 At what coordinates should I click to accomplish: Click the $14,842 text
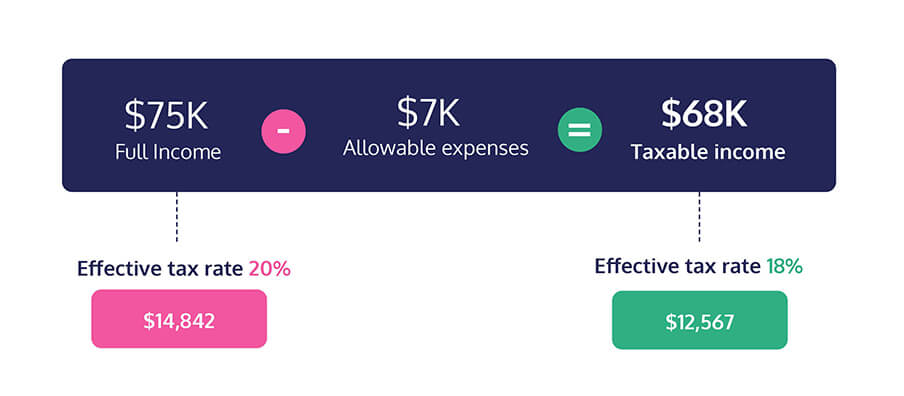click(179, 321)
